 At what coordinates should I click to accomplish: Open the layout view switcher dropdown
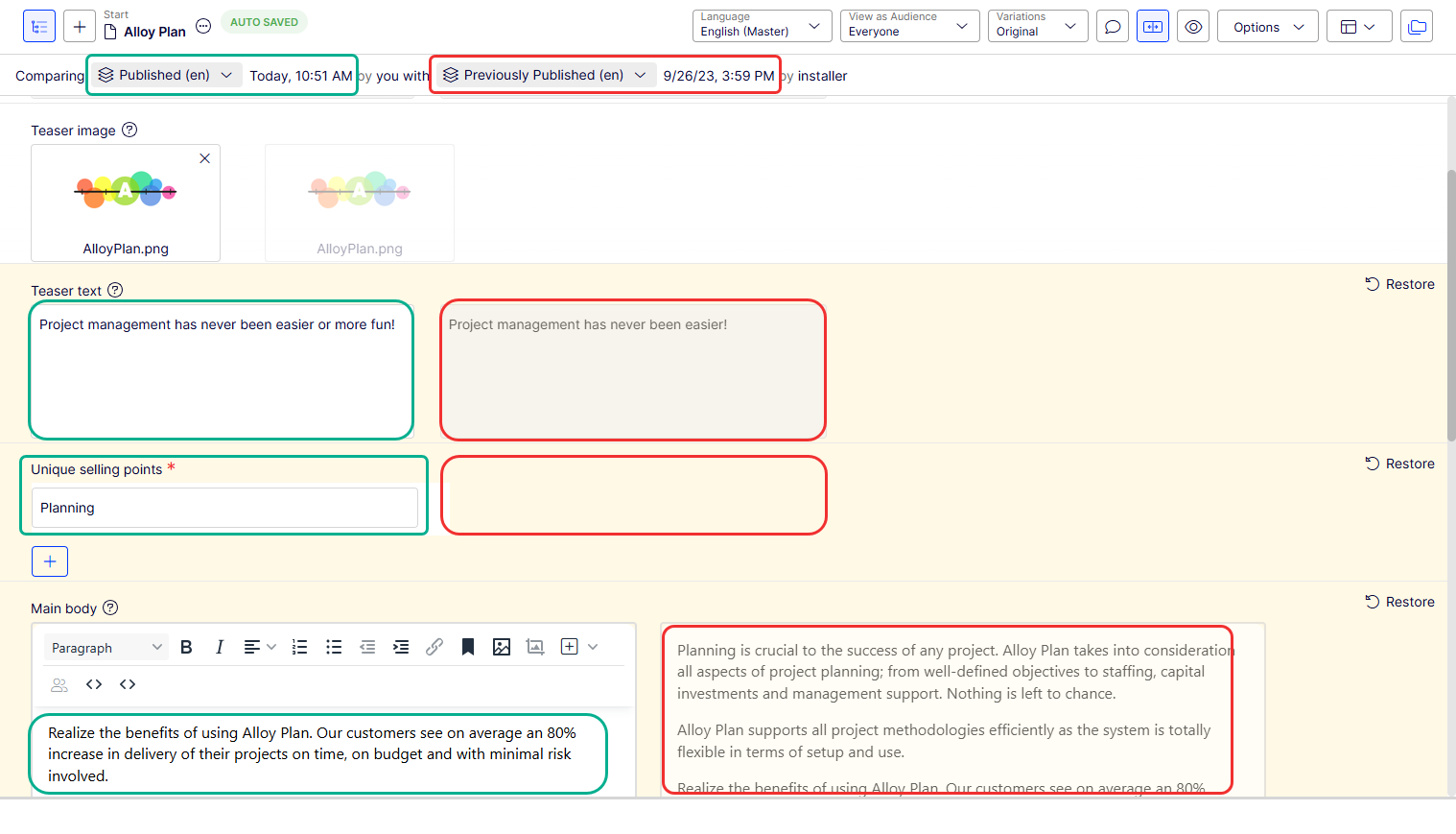[x=1358, y=27]
